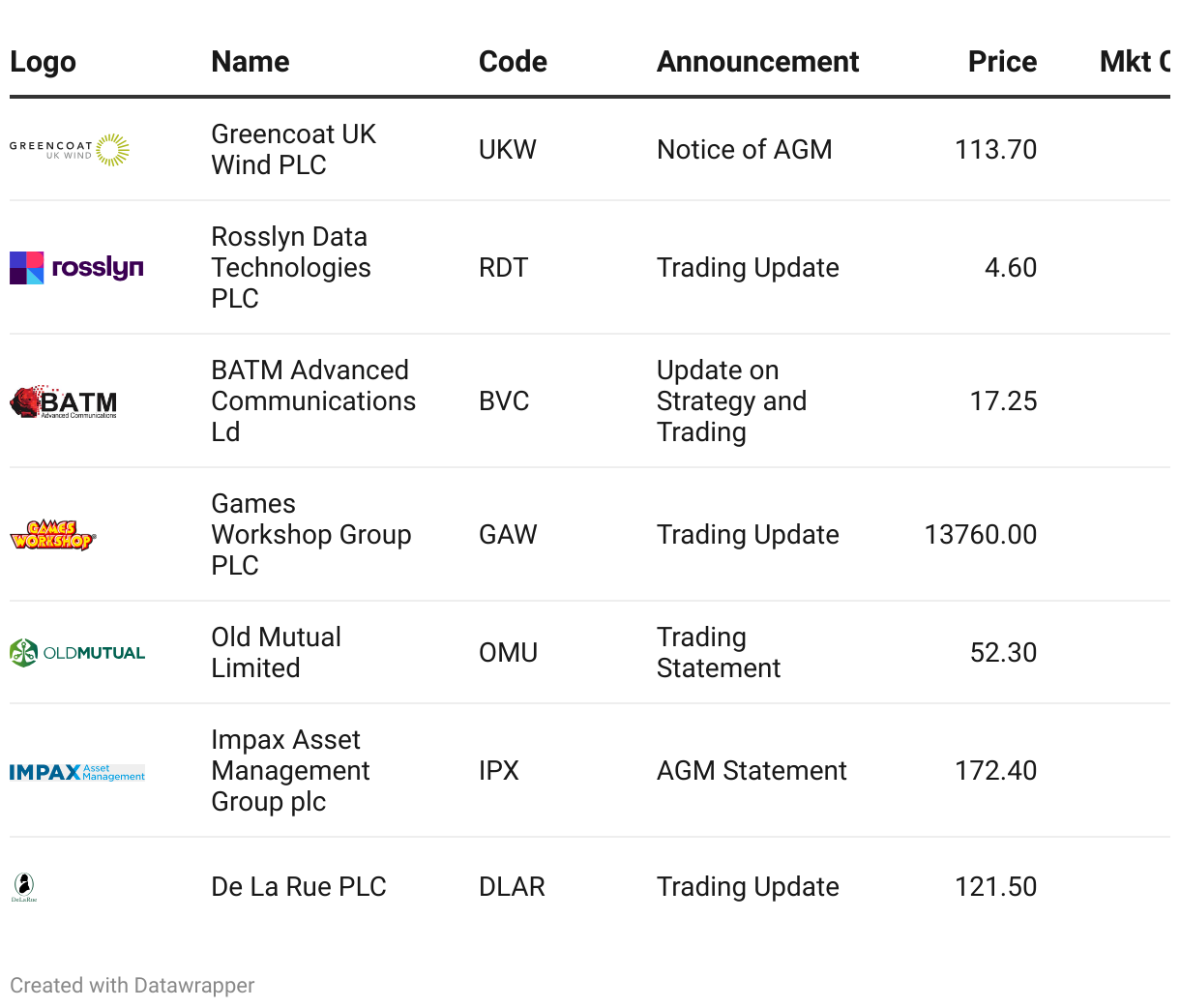Screen dimensions: 1180x1008
Task: Open the Created with Datawrapper link
Action: click(x=133, y=986)
